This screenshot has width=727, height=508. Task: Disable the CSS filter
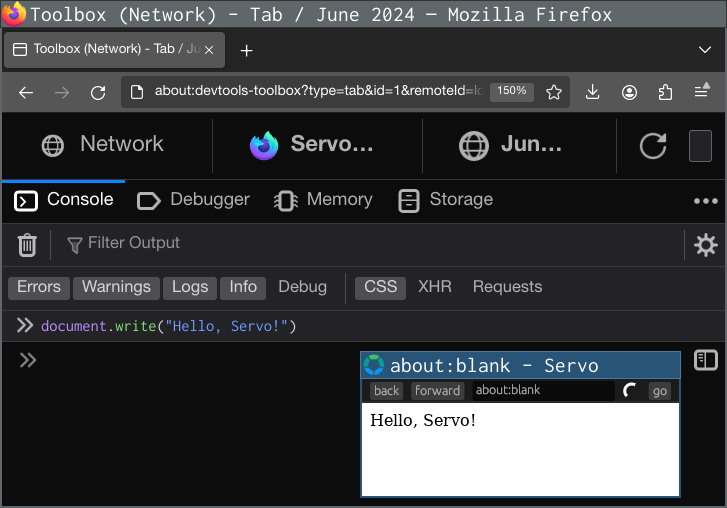pos(380,287)
